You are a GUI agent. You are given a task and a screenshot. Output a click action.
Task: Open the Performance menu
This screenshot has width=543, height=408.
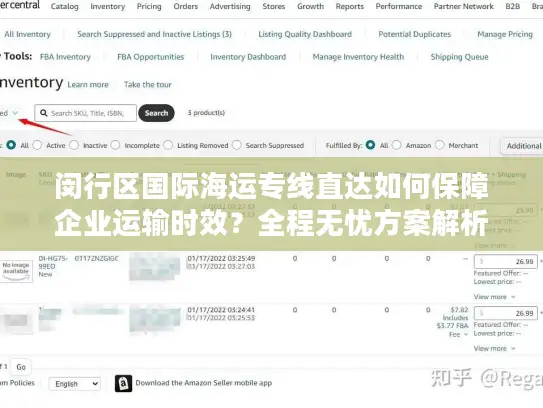(399, 7)
